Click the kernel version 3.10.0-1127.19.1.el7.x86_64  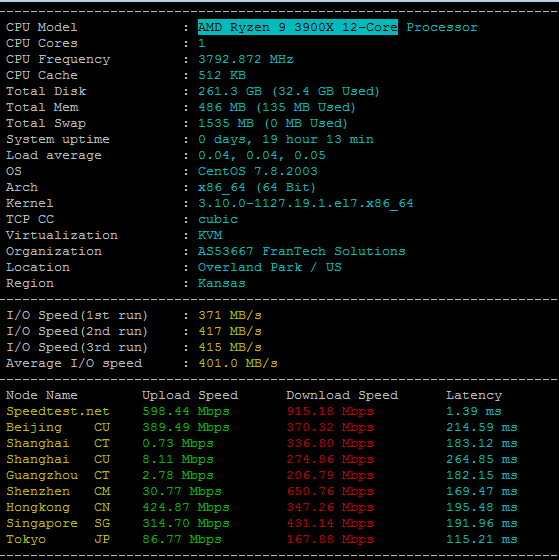[305, 203]
